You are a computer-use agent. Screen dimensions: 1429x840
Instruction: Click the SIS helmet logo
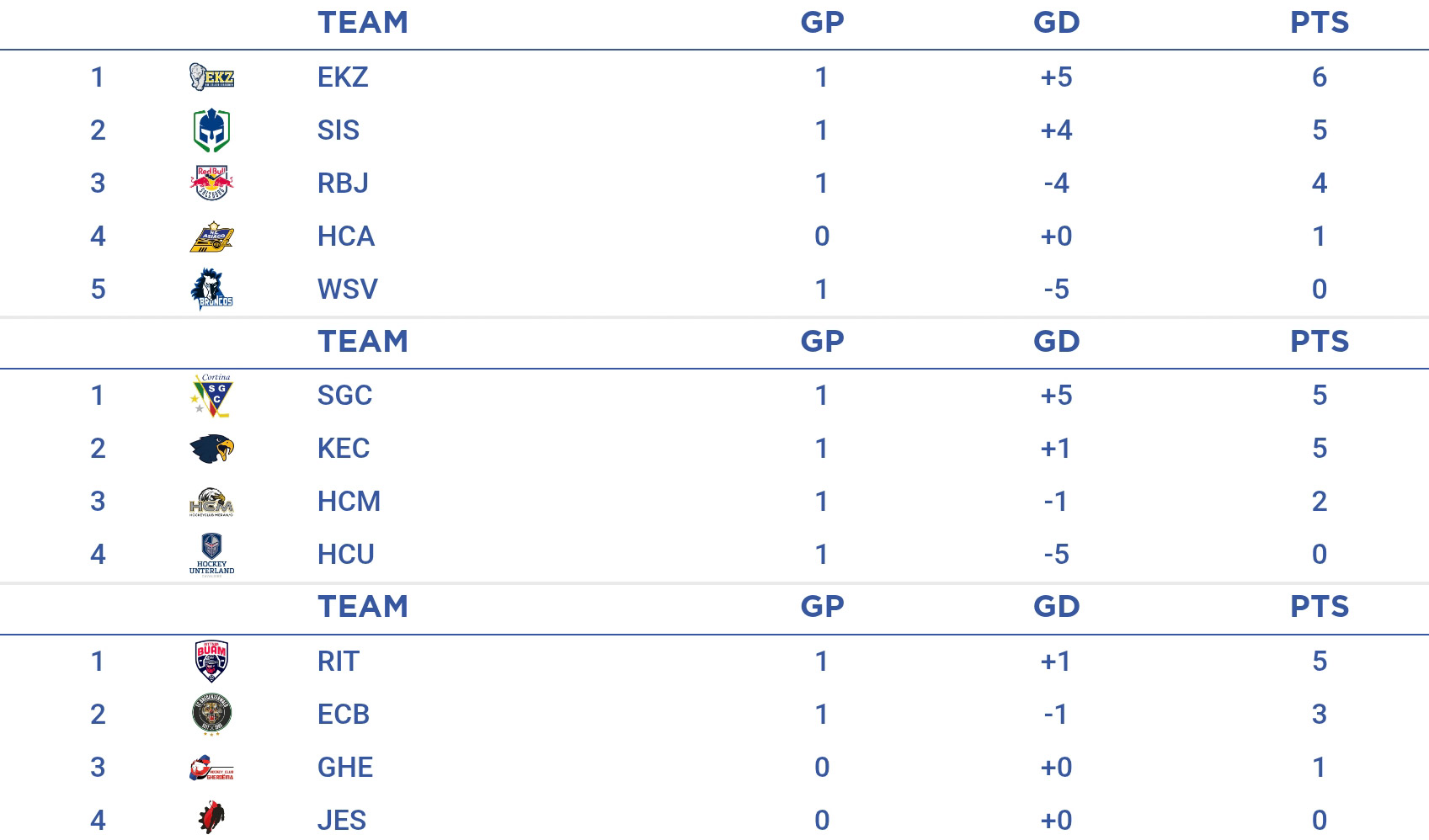click(x=211, y=130)
